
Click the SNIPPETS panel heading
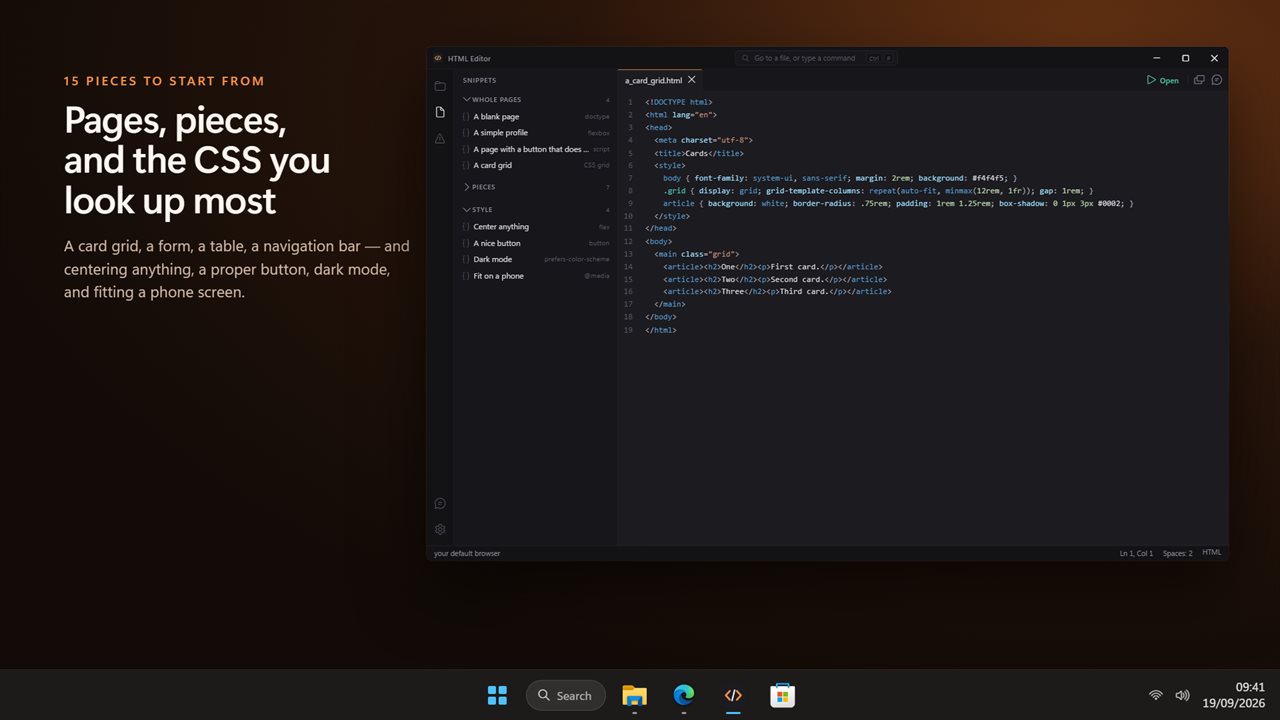pos(479,80)
